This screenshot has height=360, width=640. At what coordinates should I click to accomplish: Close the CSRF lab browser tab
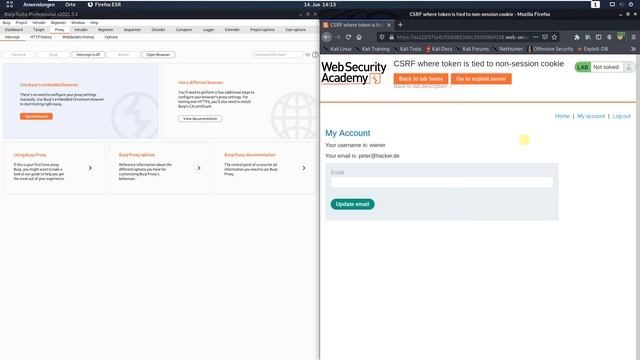[389, 25]
